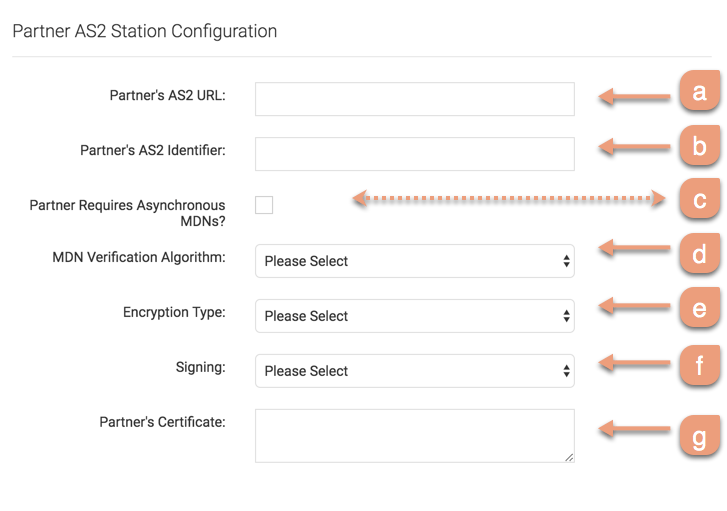Click the orange 'a' callout badge
727x511 pixels.
click(699, 93)
